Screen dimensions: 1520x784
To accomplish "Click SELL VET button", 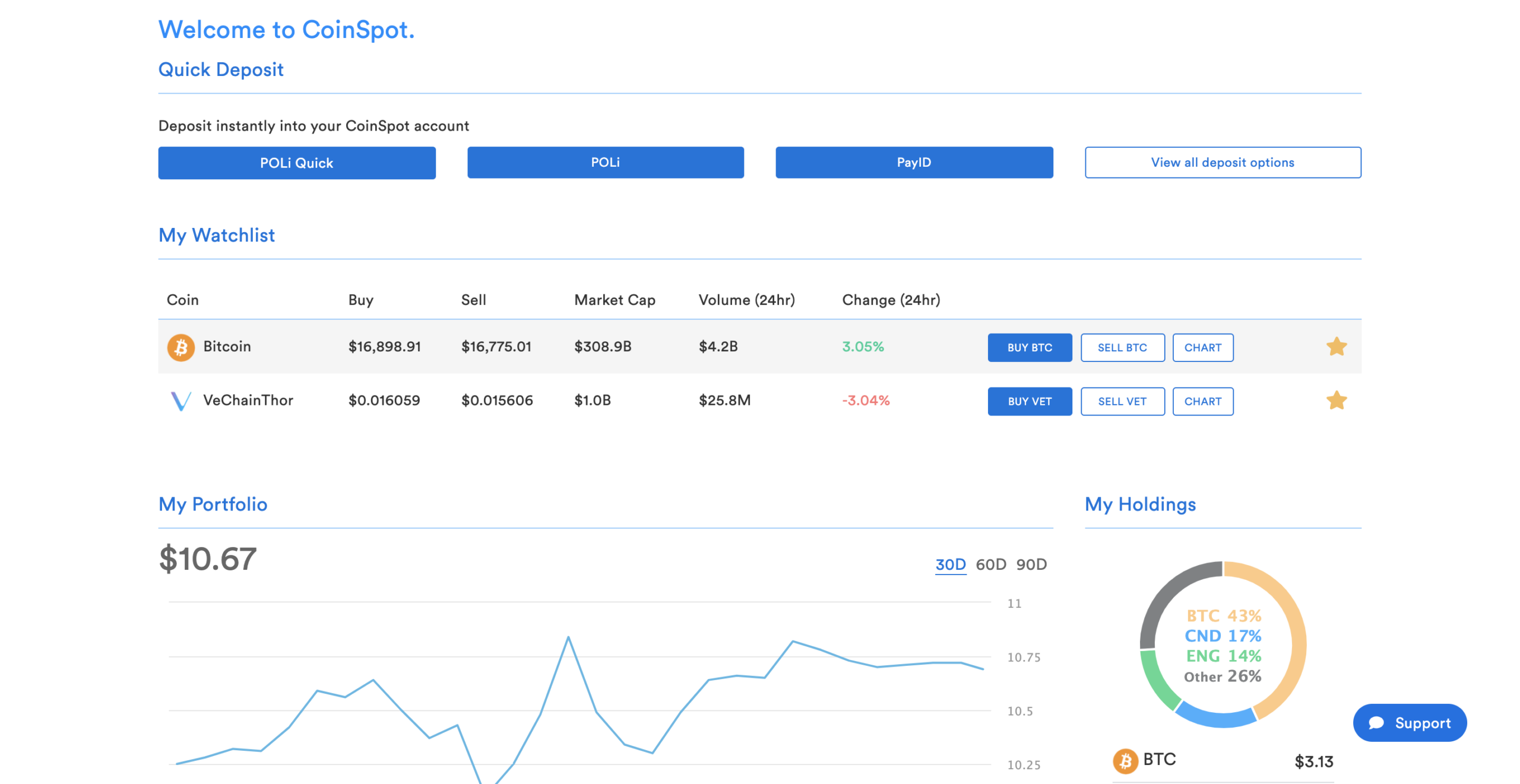I will point(1122,401).
